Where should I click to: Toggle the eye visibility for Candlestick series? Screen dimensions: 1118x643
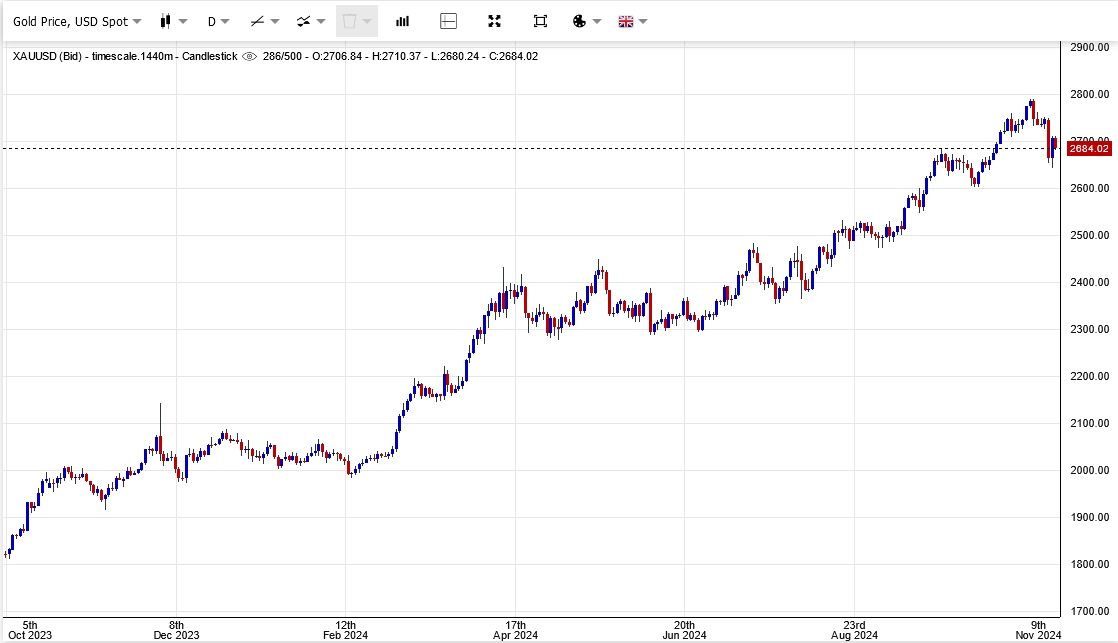pos(249,56)
